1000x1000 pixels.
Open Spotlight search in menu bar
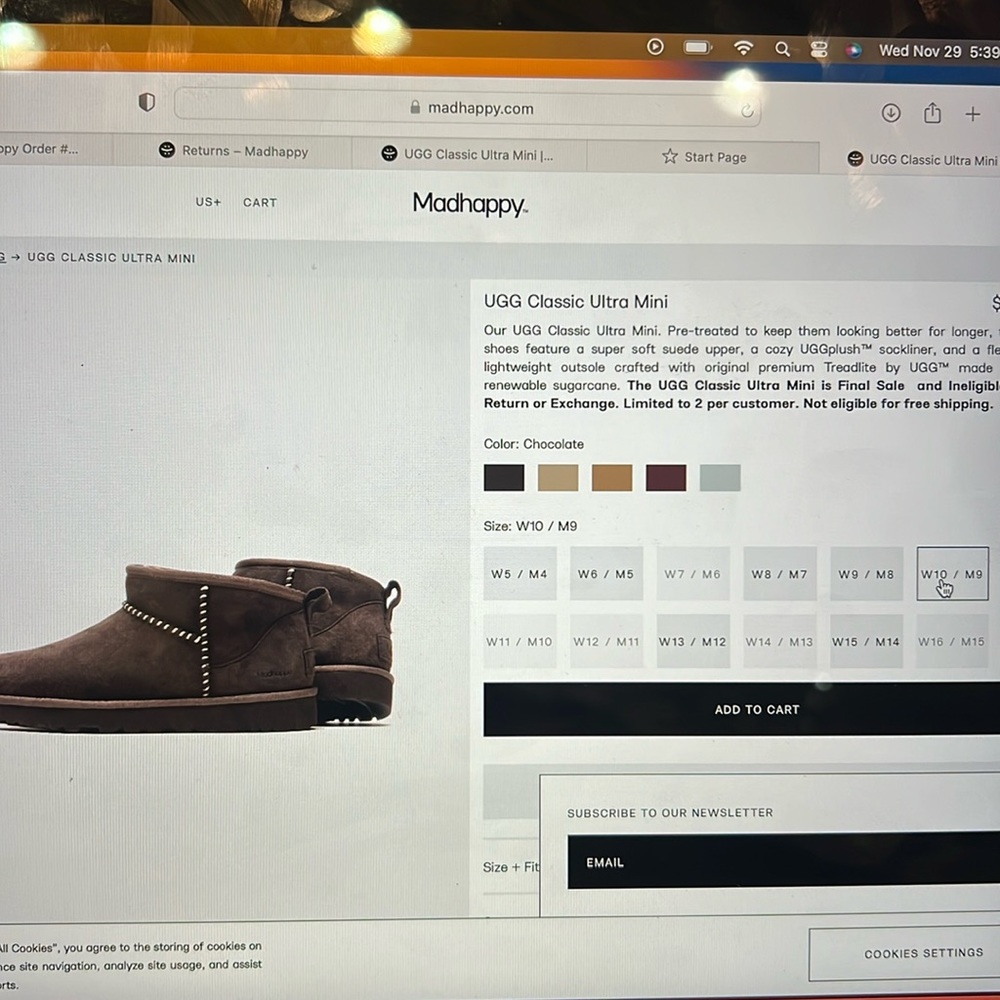pos(783,49)
